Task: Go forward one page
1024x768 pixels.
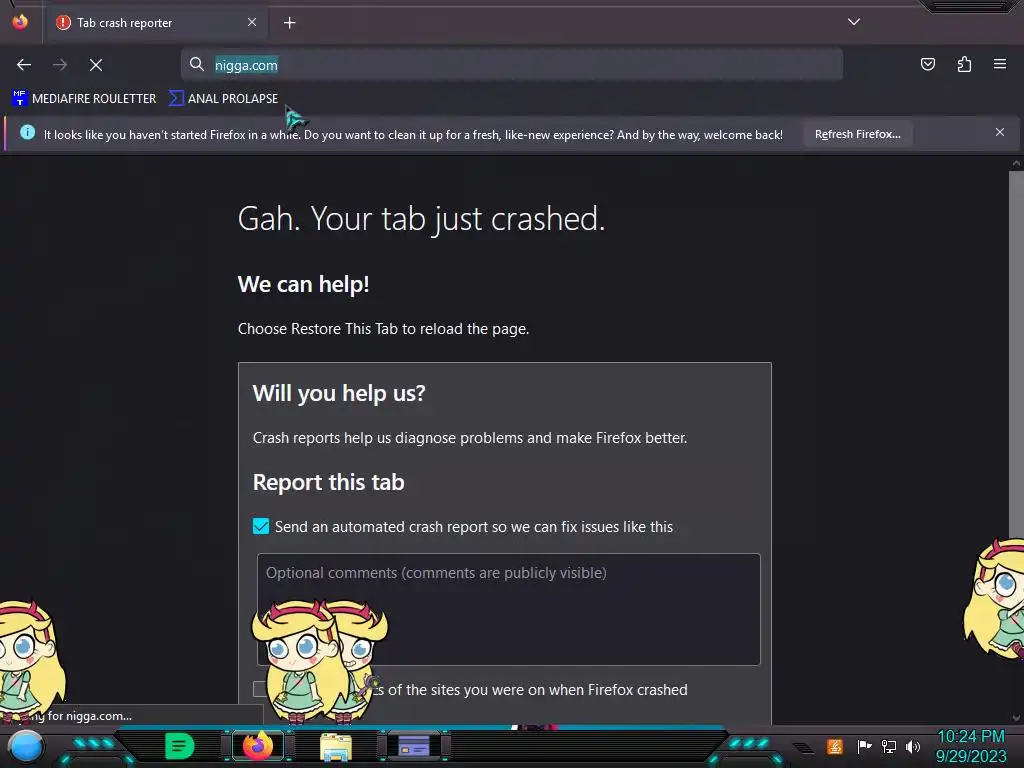Action: click(60, 65)
